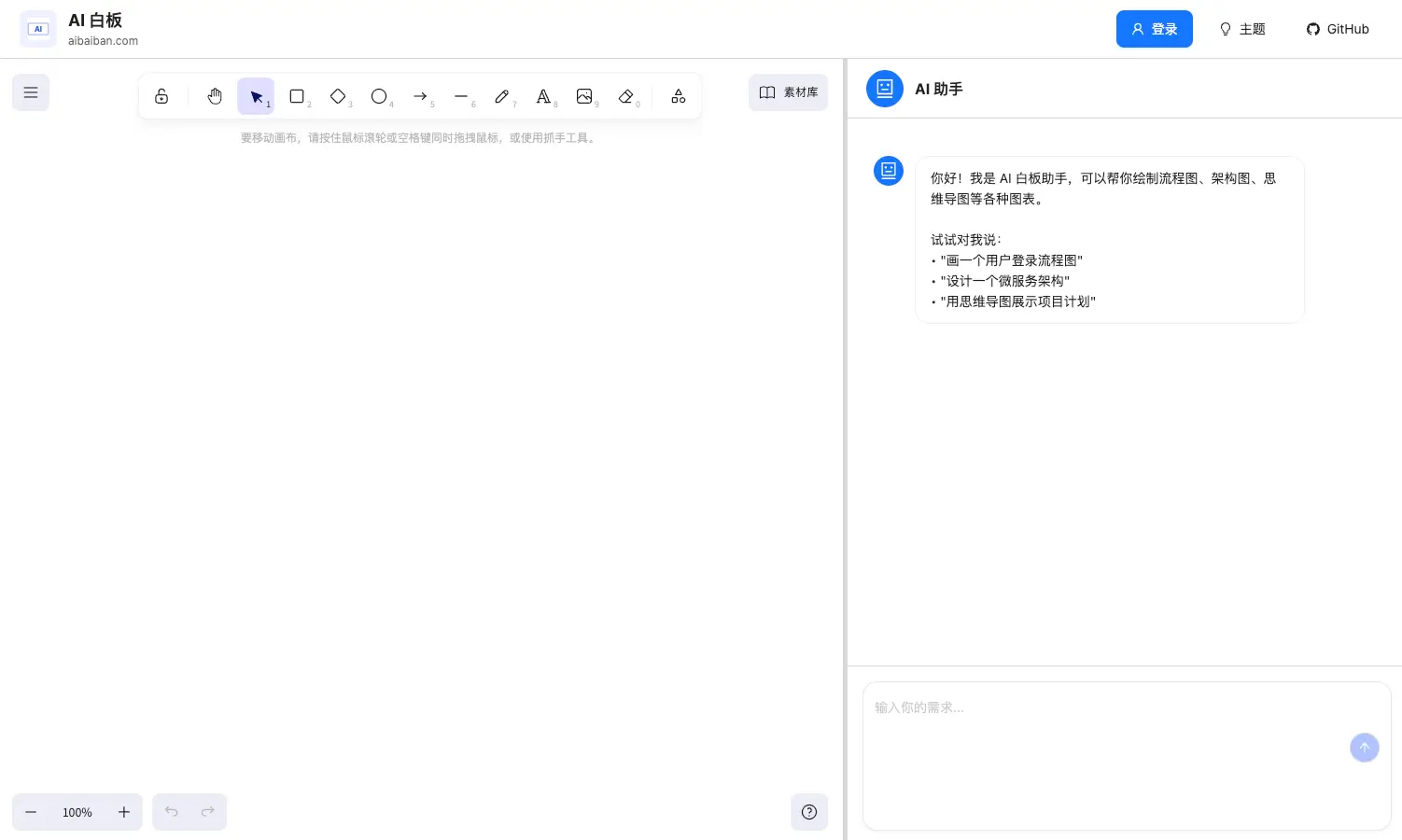Open GitHub from the top navigation
The height and width of the screenshot is (840, 1402).
tap(1337, 29)
